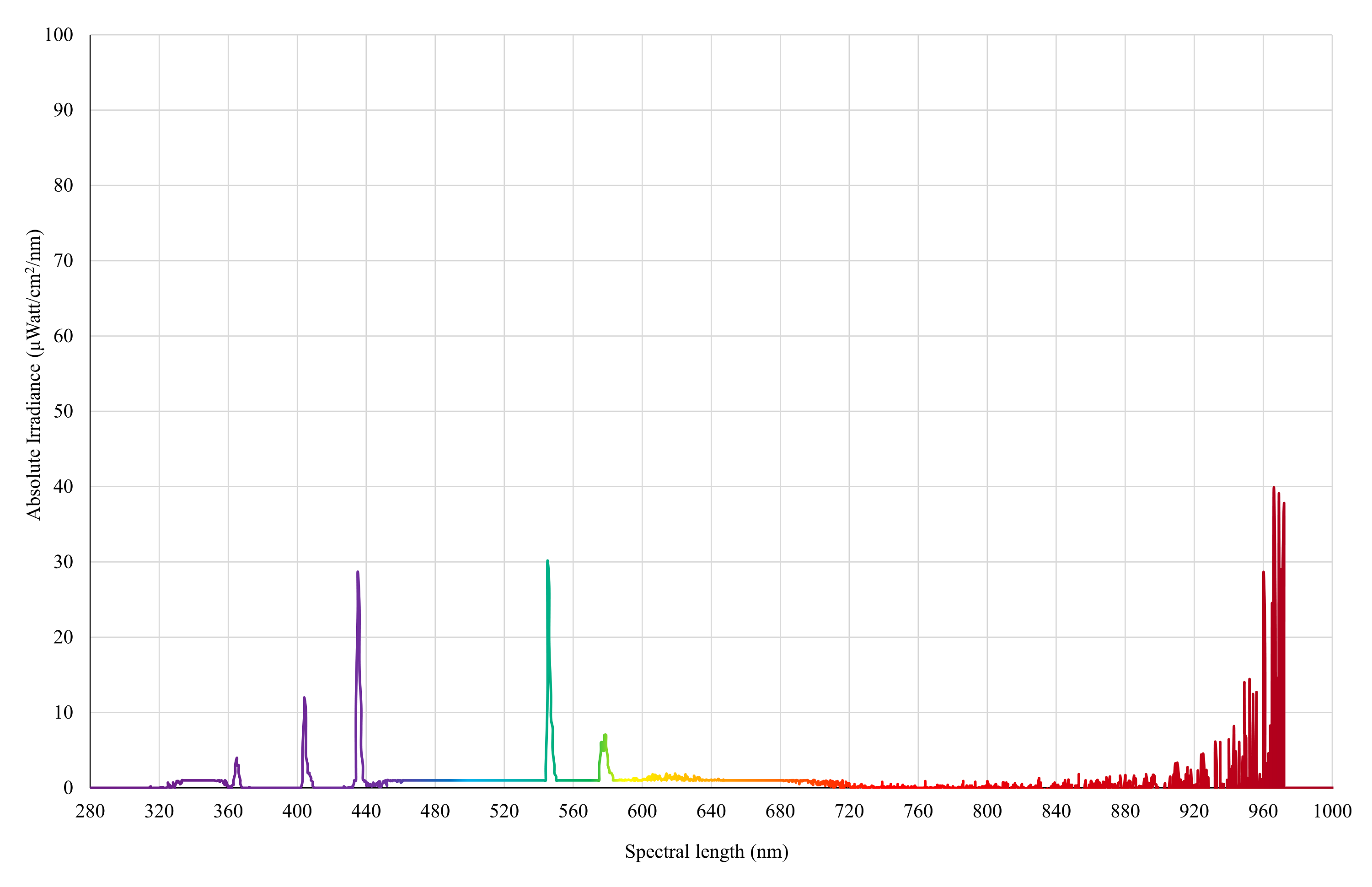
Task: Click the x-axis tick label 960
Action: 1263,812
